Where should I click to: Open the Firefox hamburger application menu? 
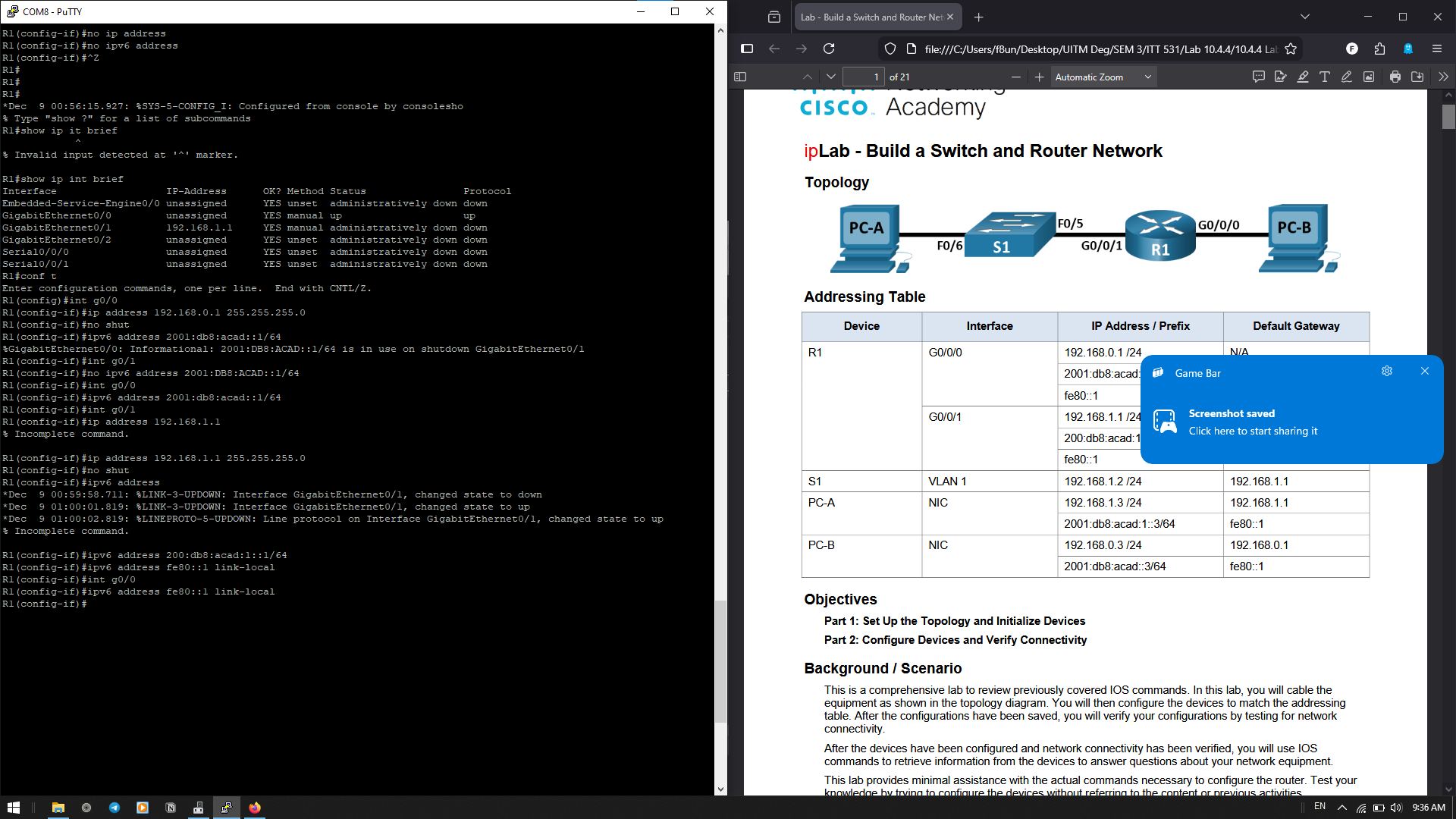(1437, 49)
